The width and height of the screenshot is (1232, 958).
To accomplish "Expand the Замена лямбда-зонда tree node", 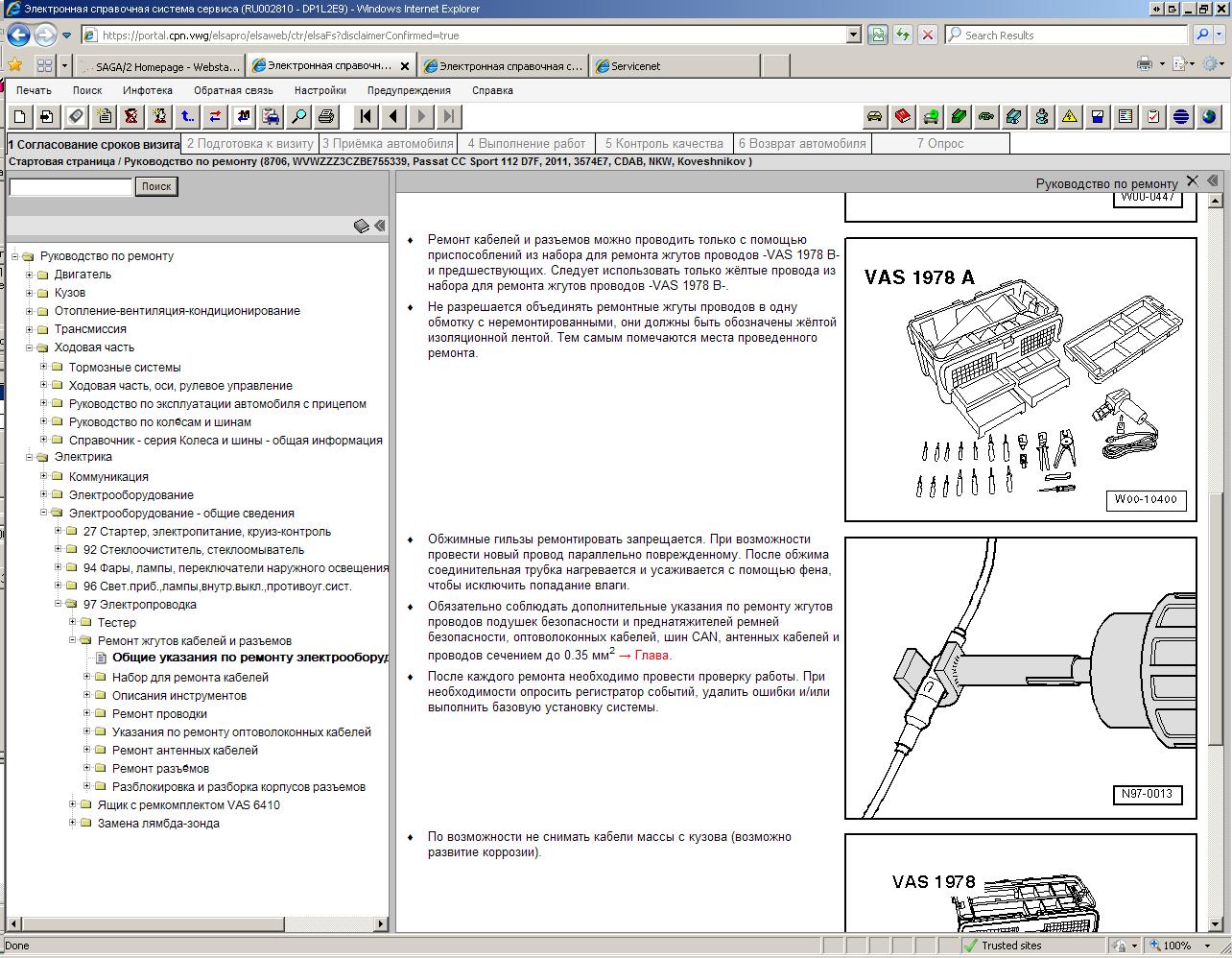I will tap(73, 823).
